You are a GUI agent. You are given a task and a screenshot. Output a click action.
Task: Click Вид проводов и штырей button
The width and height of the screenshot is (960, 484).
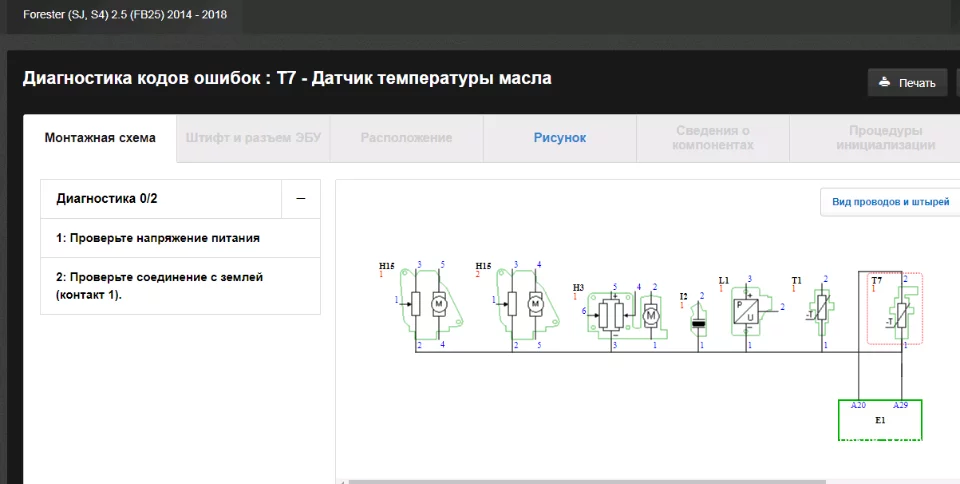(x=890, y=202)
